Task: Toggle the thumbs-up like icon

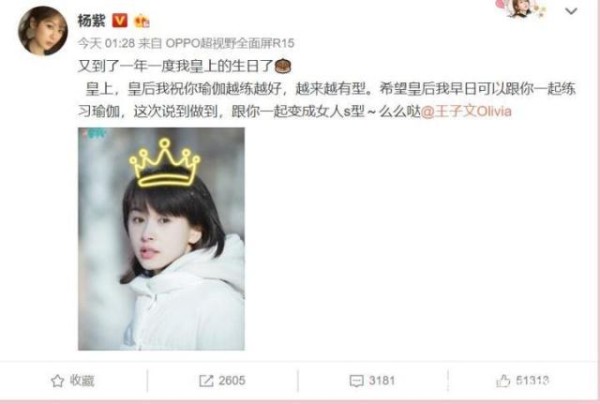Action: coord(503,381)
